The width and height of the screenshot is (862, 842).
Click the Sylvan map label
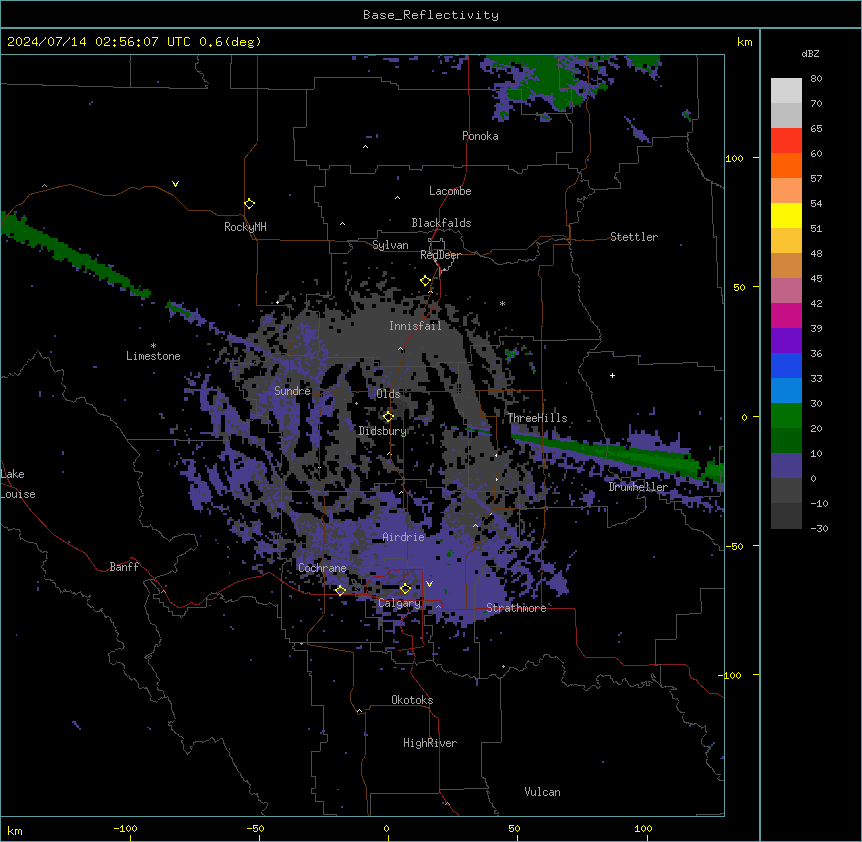(390, 245)
